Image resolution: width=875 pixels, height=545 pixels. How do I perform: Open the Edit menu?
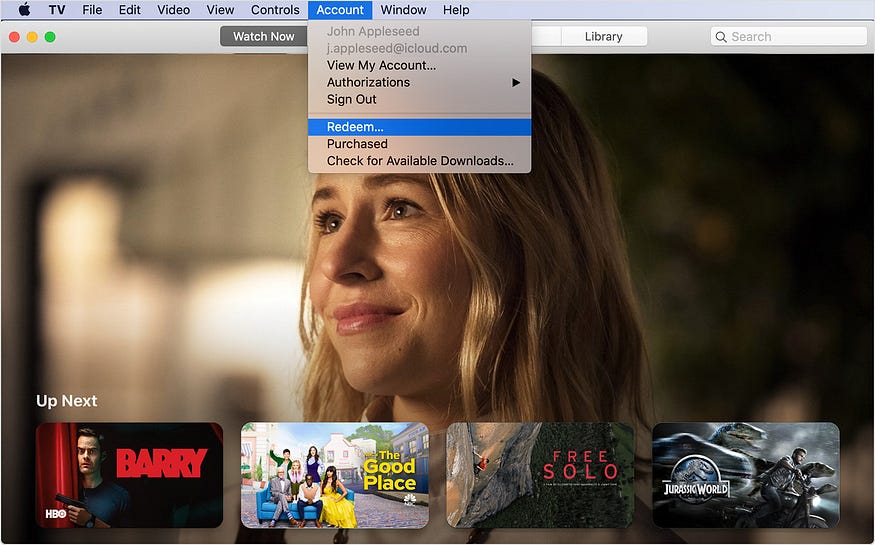pyautogui.click(x=129, y=9)
